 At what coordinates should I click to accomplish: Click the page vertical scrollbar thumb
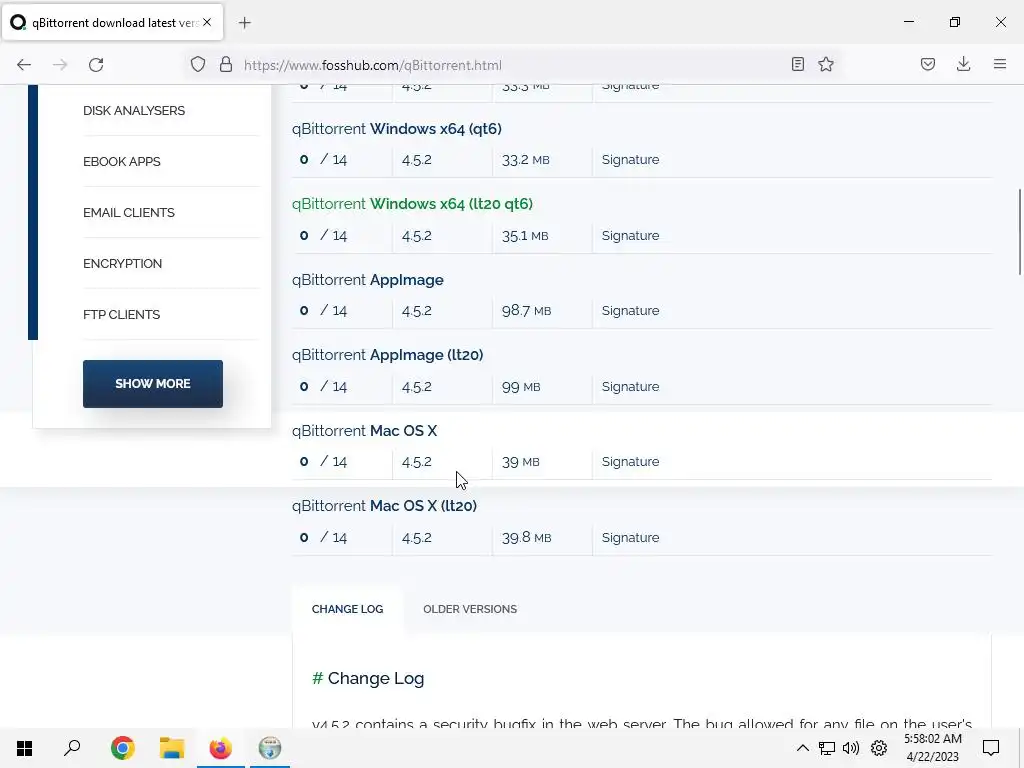(x=1019, y=232)
